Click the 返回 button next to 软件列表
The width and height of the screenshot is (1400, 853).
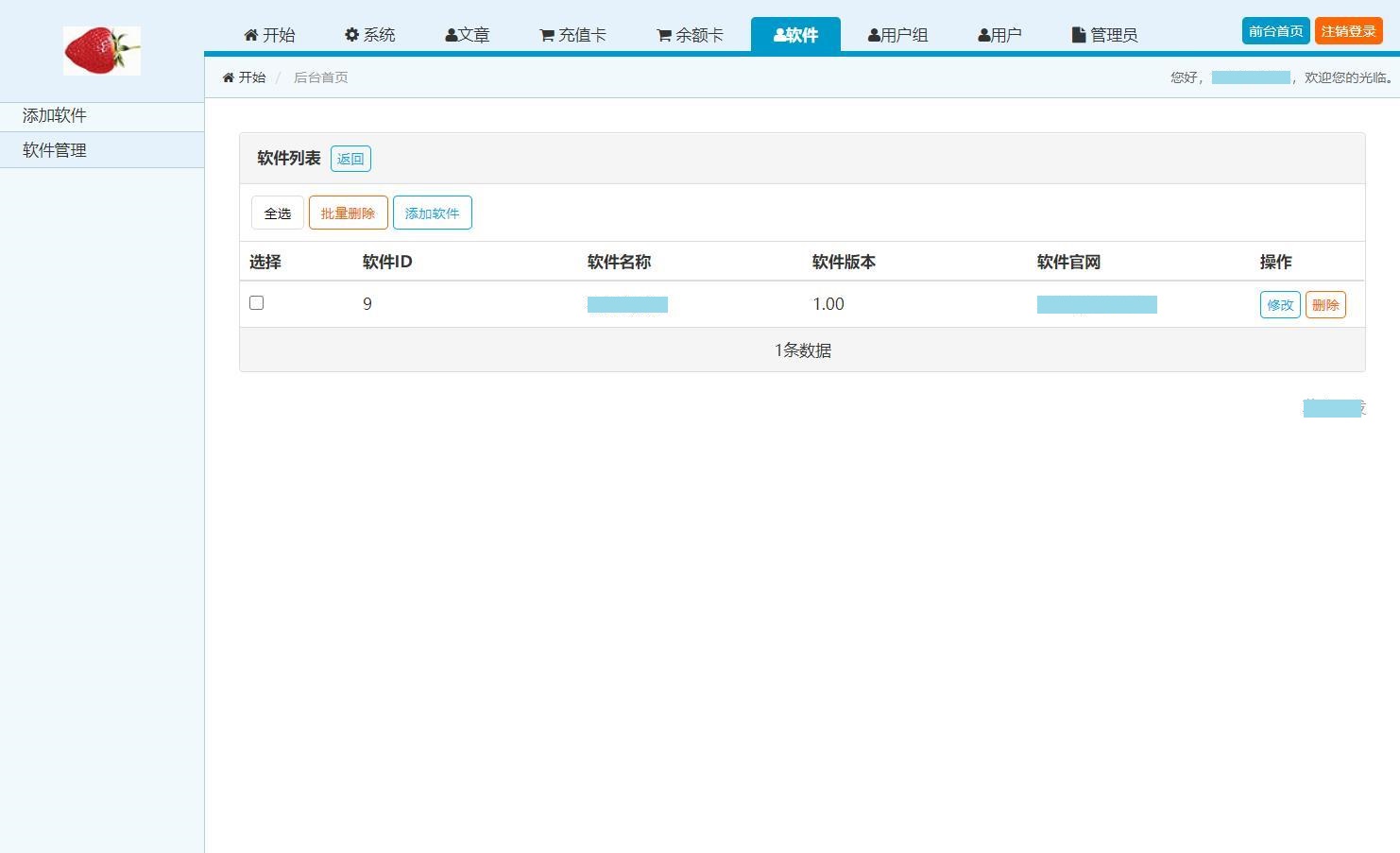pos(350,159)
